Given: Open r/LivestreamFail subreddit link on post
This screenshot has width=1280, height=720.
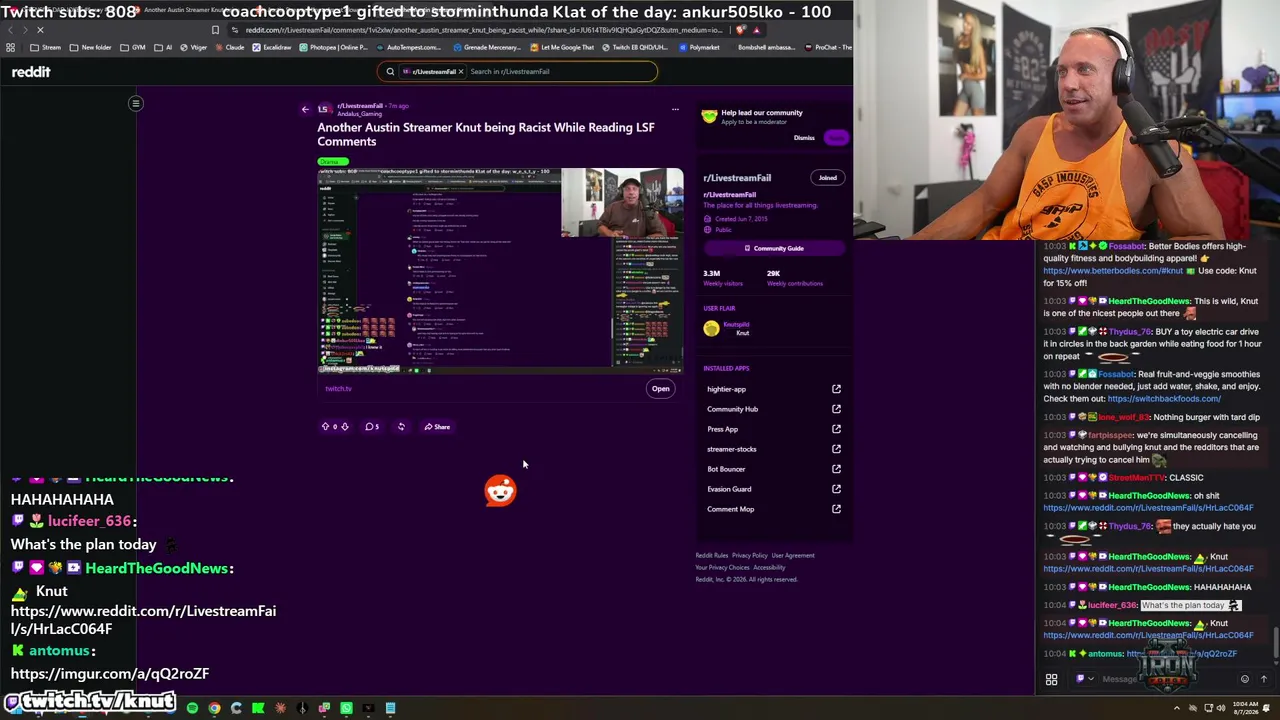Looking at the screenshot, I should pyautogui.click(x=360, y=106).
